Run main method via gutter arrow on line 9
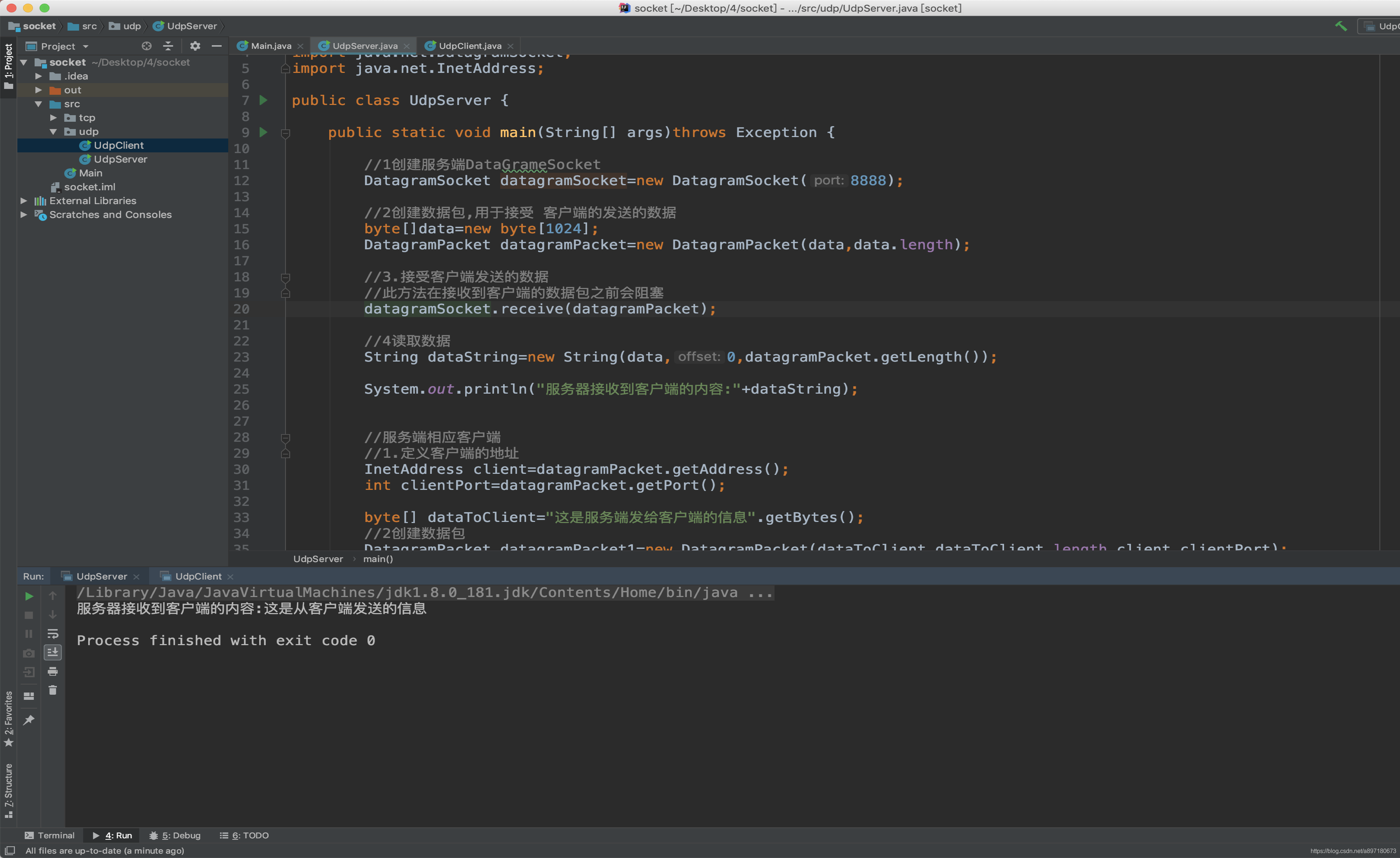 point(263,132)
